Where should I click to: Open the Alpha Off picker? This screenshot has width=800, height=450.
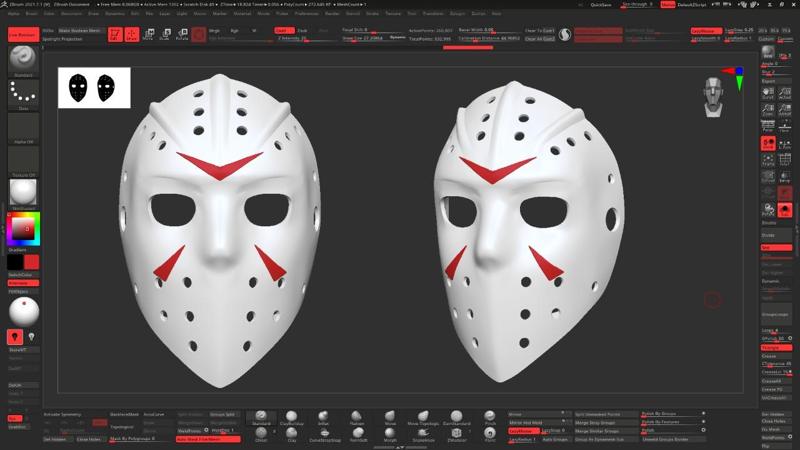coord(23,127)
